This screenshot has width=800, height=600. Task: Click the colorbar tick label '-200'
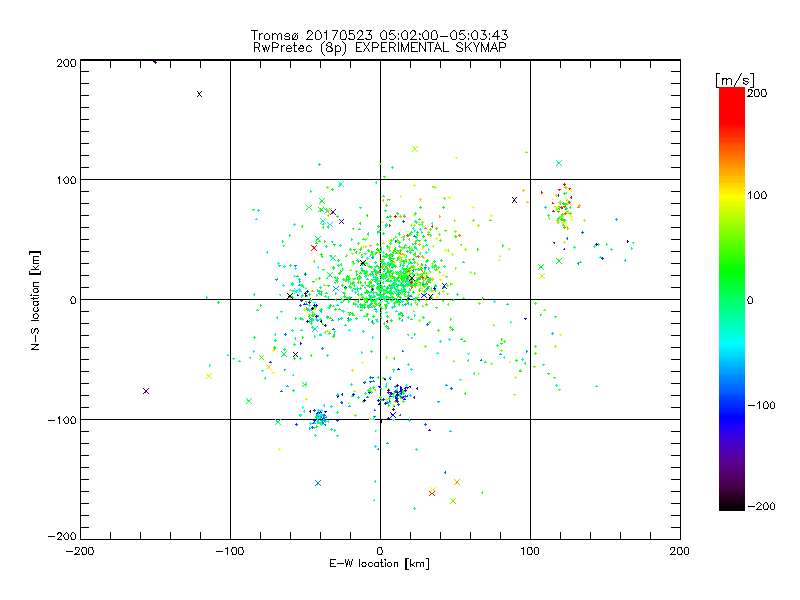[x=761, y=506]
